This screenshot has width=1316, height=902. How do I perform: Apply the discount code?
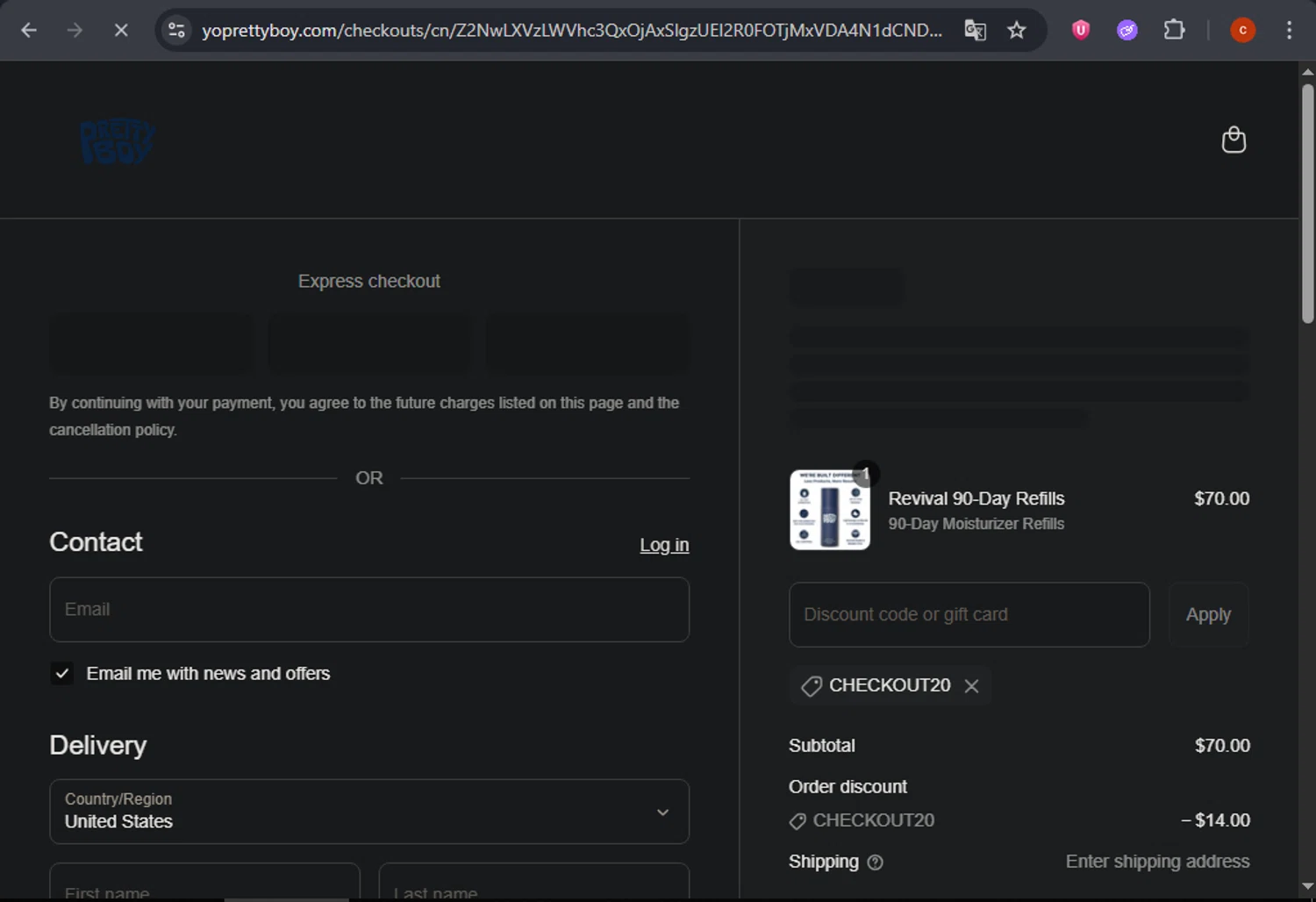pos(1208,614)
